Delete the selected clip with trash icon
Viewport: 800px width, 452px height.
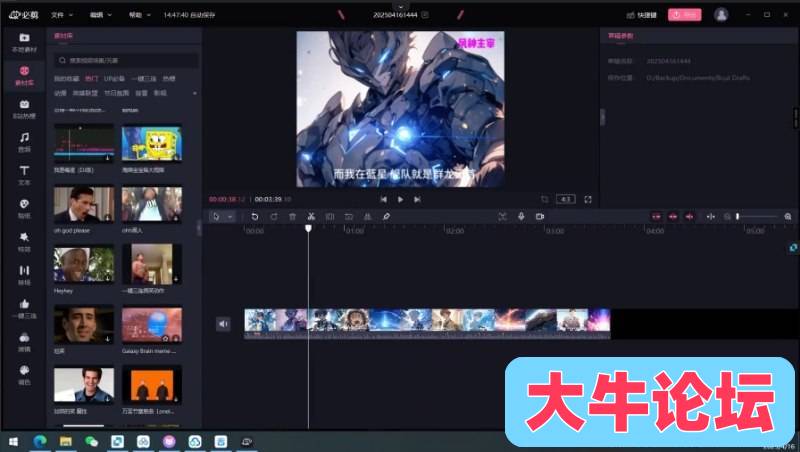[292, 216]
